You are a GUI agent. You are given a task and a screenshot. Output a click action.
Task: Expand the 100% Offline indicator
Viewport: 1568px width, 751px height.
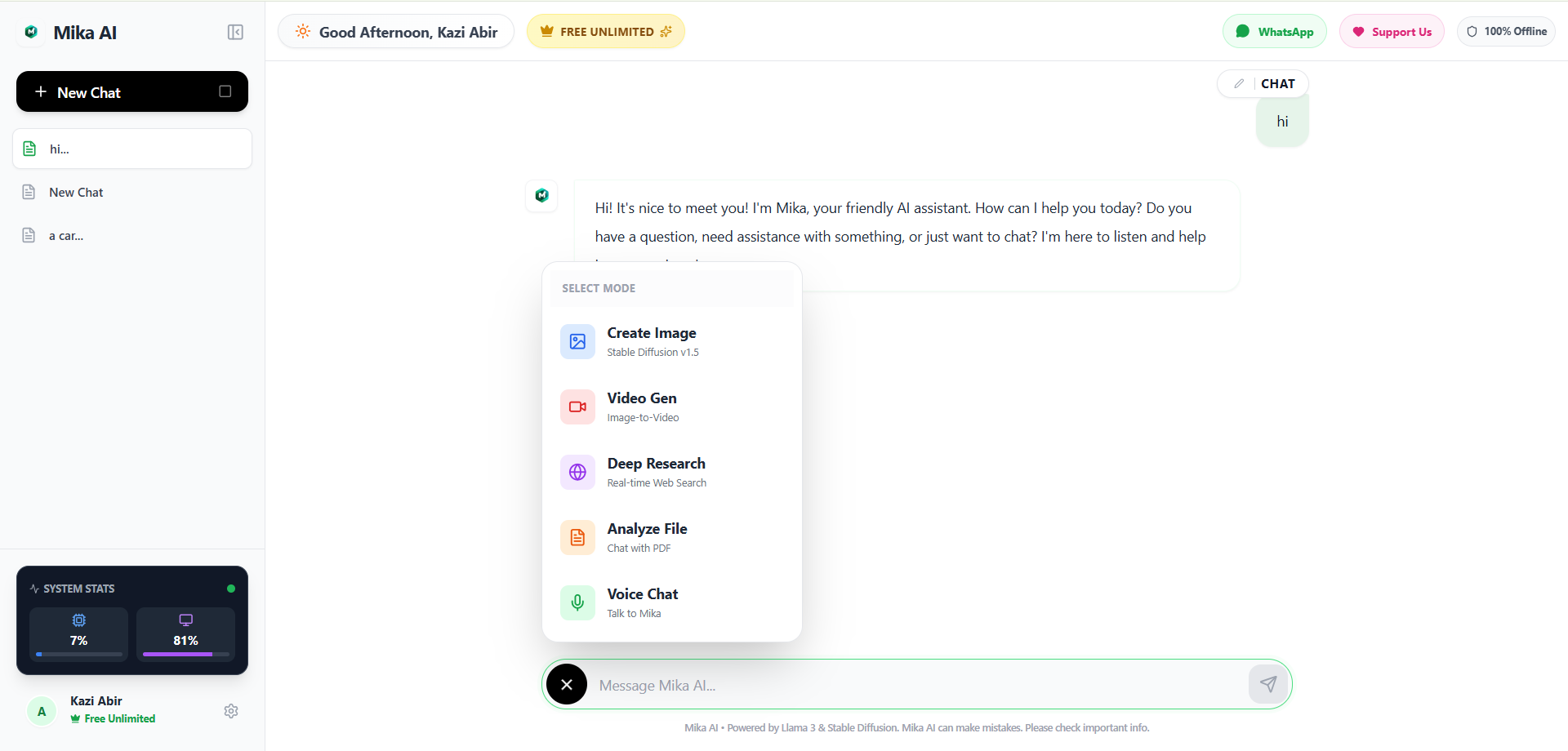1506,31
